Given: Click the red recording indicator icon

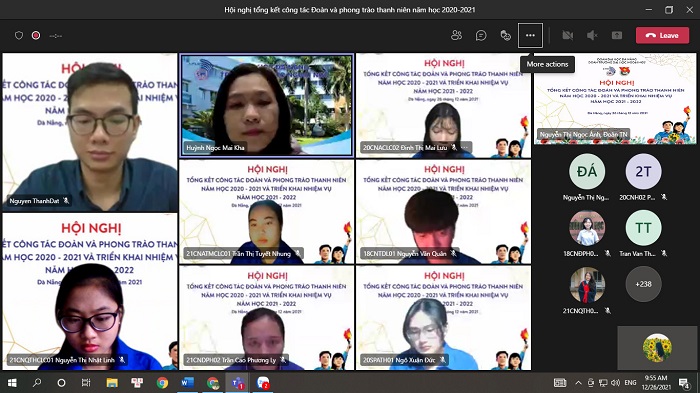Looking at the screenshot, I should [x=36, y=35].
